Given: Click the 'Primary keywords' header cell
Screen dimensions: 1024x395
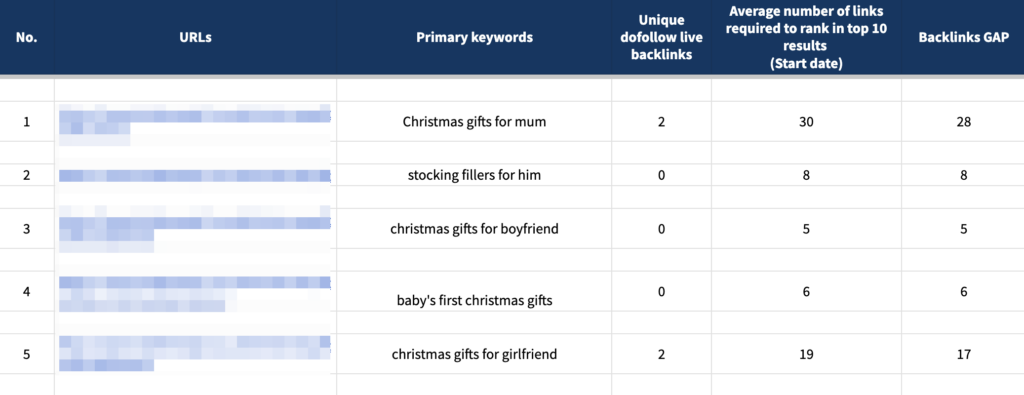Looking at the screenshot, I should click(474, 37).
